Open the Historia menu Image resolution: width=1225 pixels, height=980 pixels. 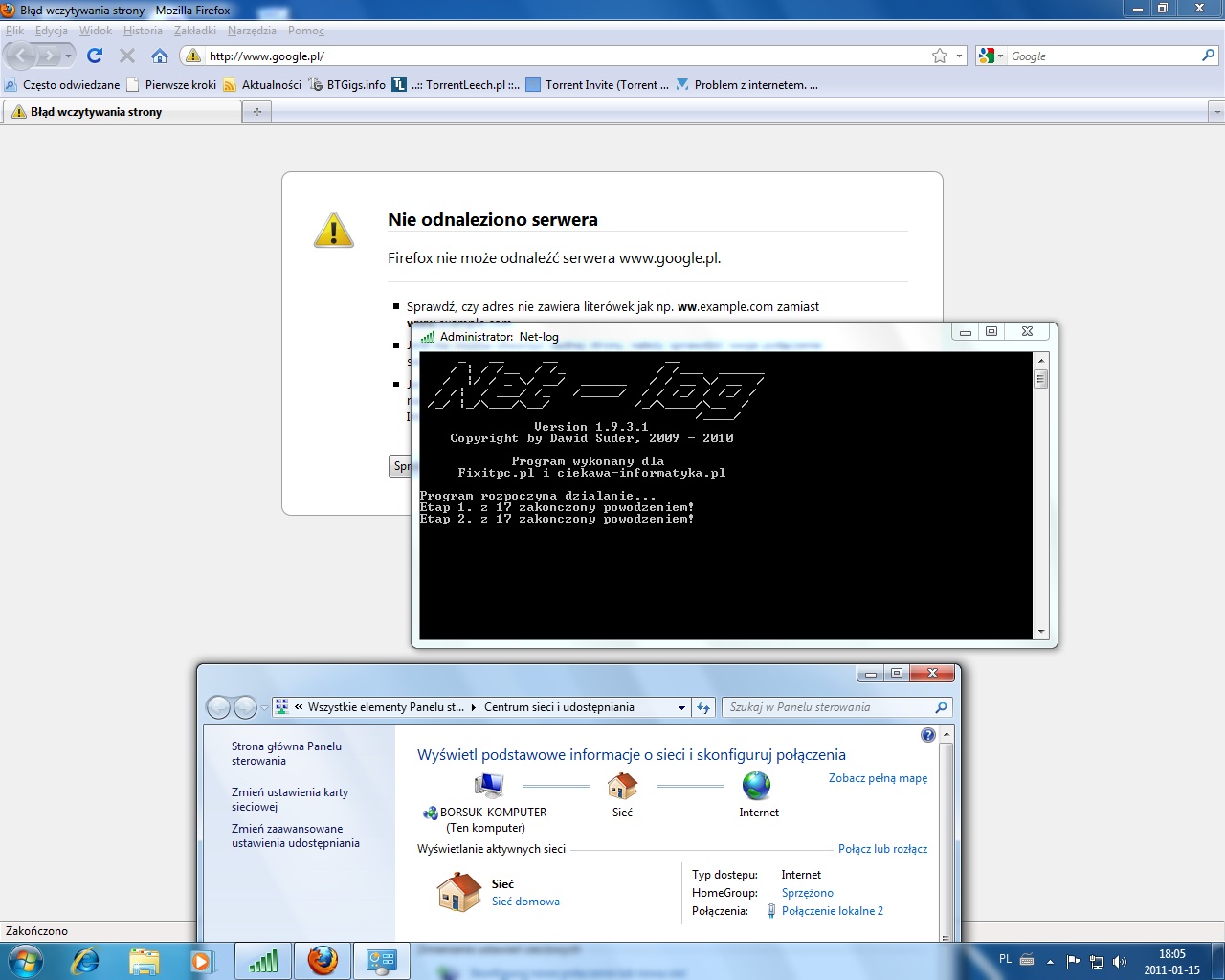click(x=143, y=31)
